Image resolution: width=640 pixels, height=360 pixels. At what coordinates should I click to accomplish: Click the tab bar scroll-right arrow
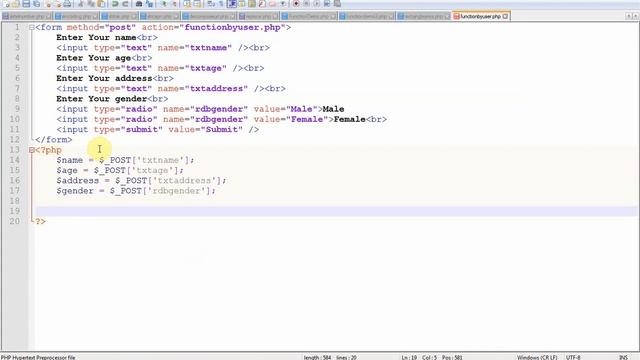click(x=636, y=16)
